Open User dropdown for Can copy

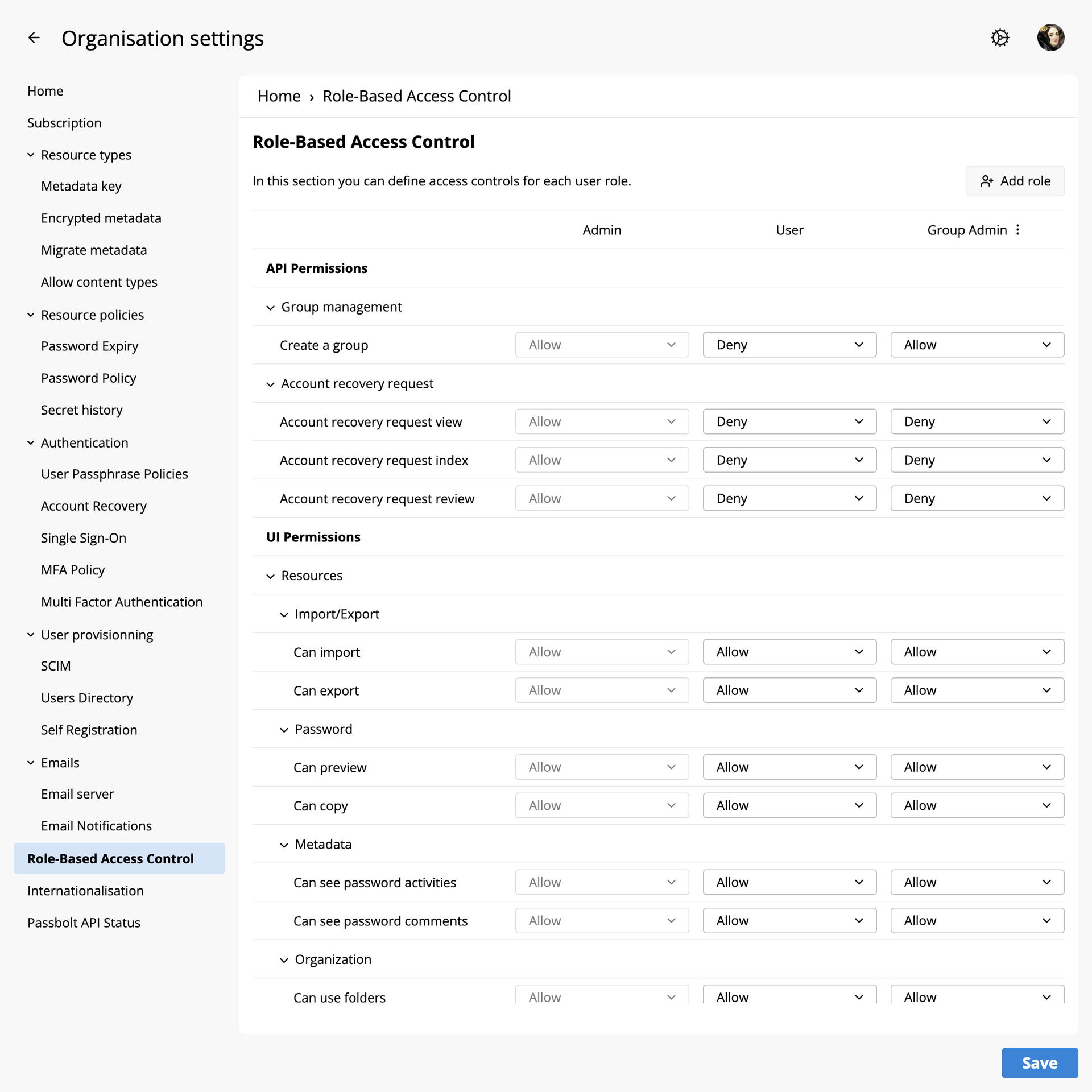pos(789,805)
